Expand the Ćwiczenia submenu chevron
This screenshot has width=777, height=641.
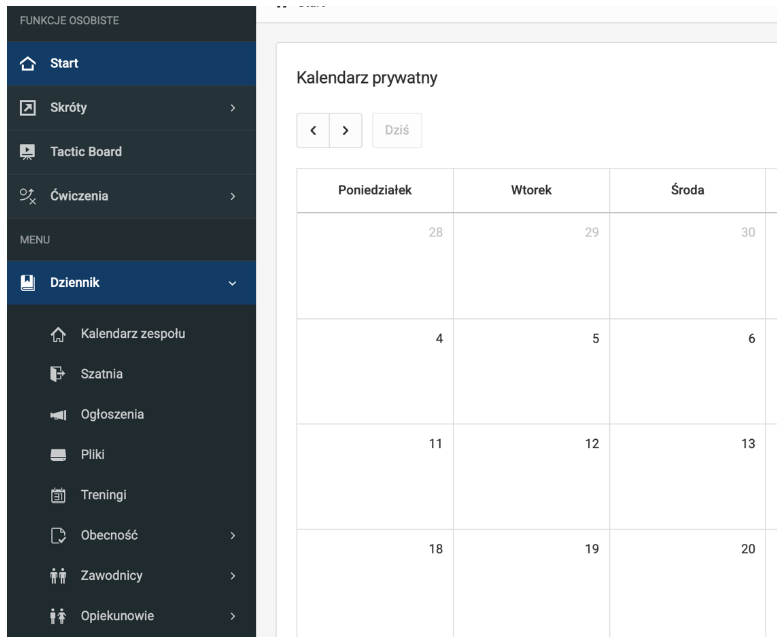(x=232, y=196)
